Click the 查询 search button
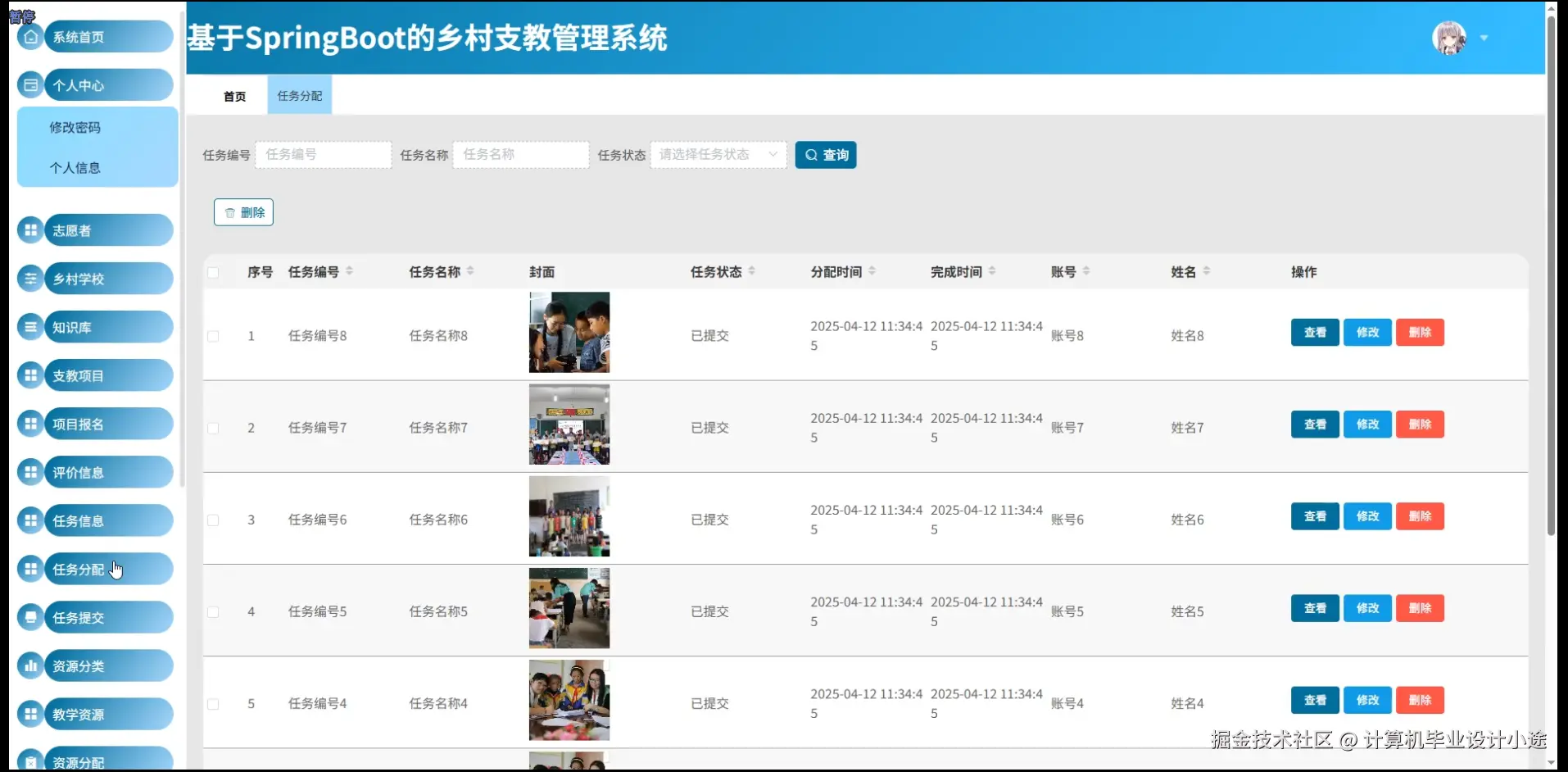The image size is (1568, 772). (826, 155)
